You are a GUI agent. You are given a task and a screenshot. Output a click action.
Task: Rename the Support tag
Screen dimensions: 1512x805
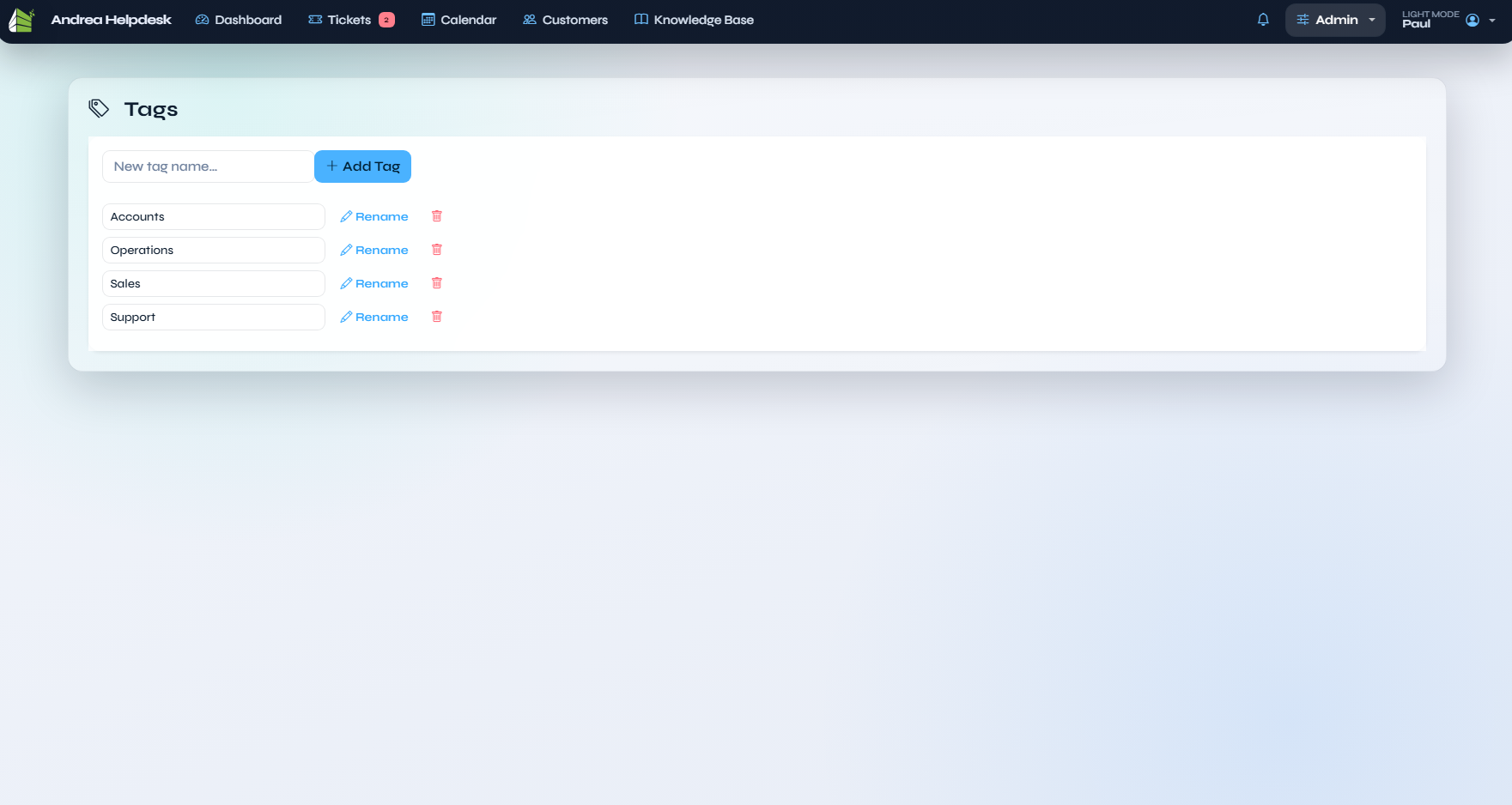tap(374, 317)
